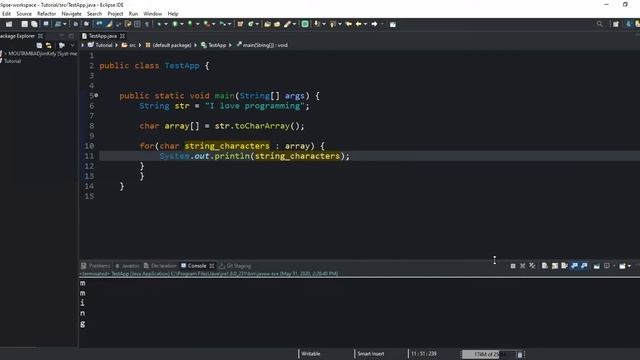Open the New Java Class dropdown arrow
The width and height of the screenshot is (640, 360).
257,24
